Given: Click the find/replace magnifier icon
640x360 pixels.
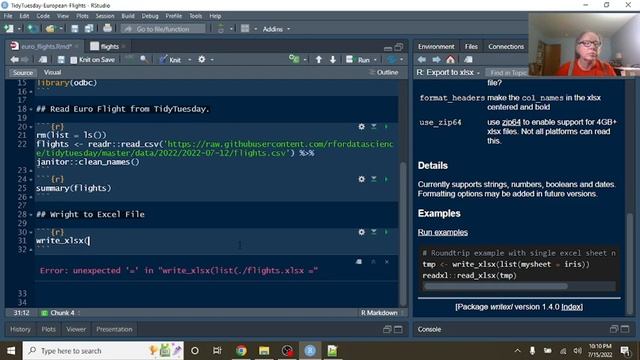Looking at the screenshot, I should [x=144, y=60].
